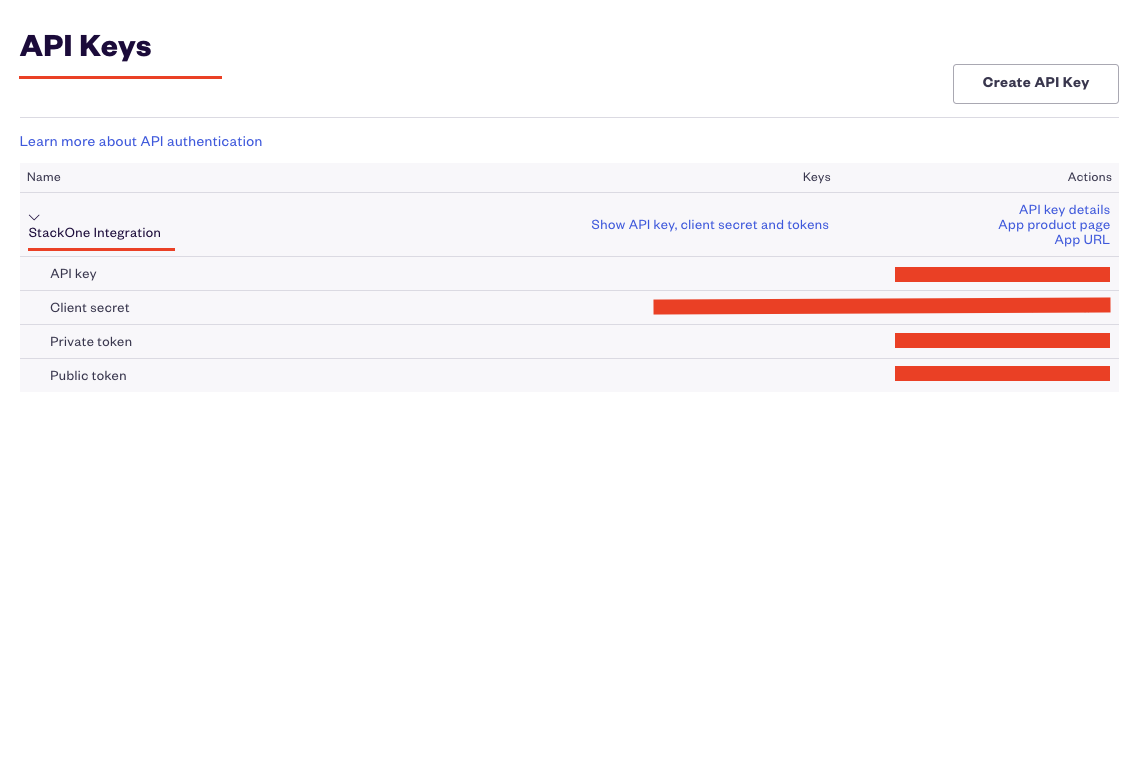Screen dimensions: 1136x770
Task: Click the Actions column header
Action: click(x=1089, y=177)
